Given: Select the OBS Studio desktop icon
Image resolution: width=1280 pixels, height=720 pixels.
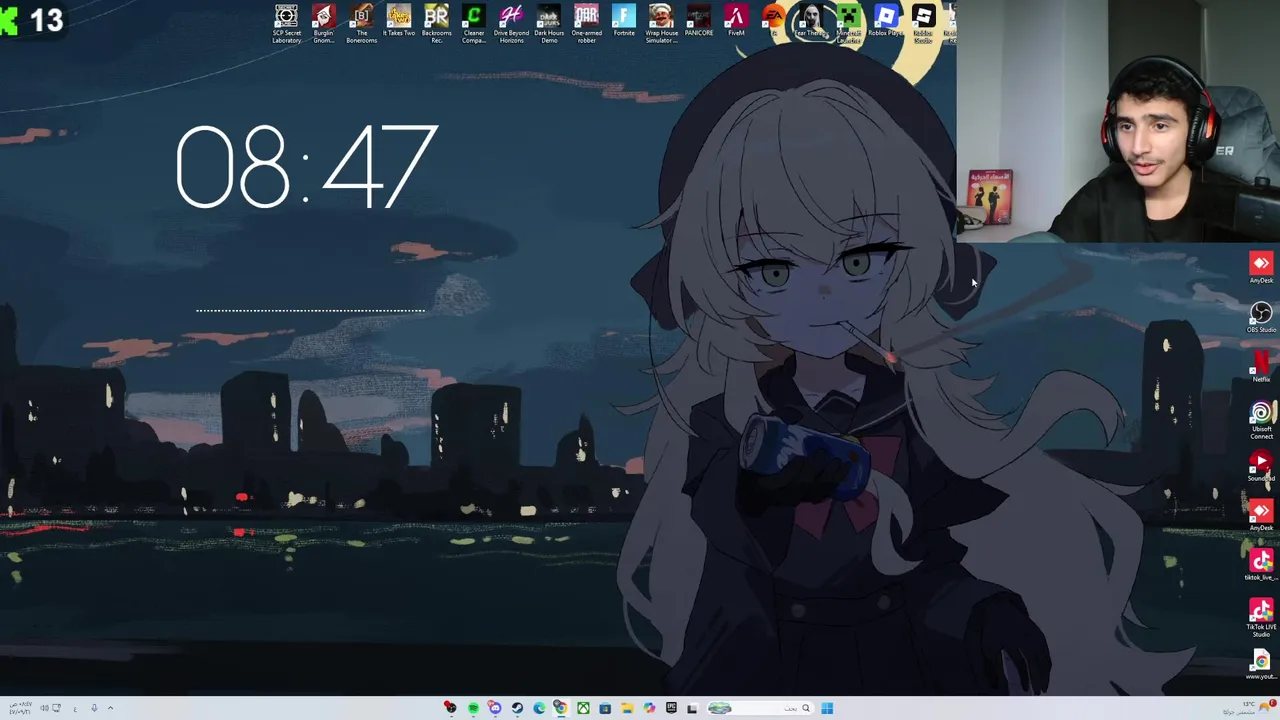Looking at the screenshot, I should (x=1261, y=318).
